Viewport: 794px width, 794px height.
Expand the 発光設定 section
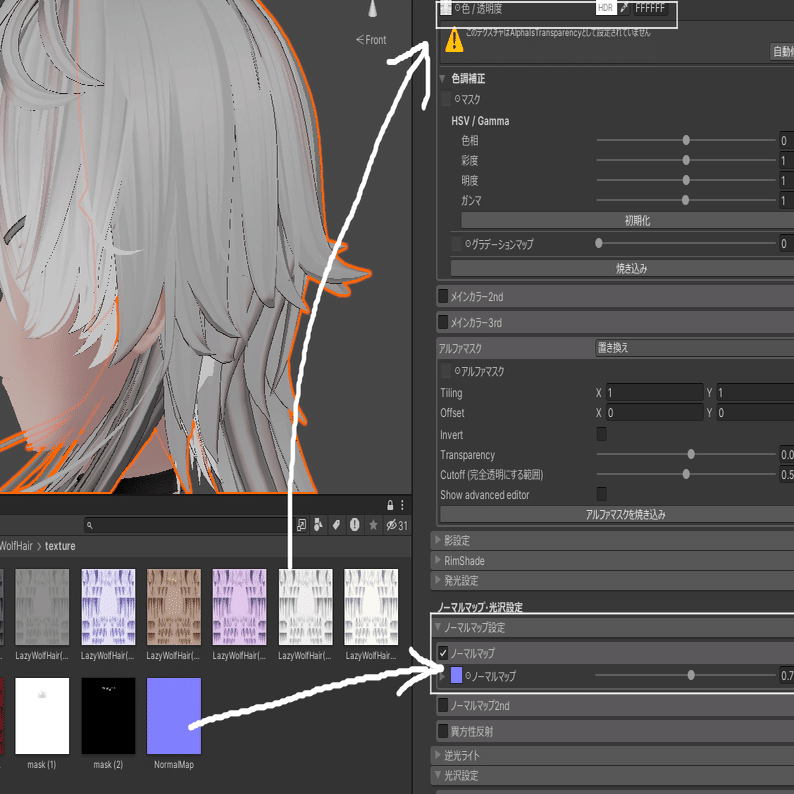(438, 580)
